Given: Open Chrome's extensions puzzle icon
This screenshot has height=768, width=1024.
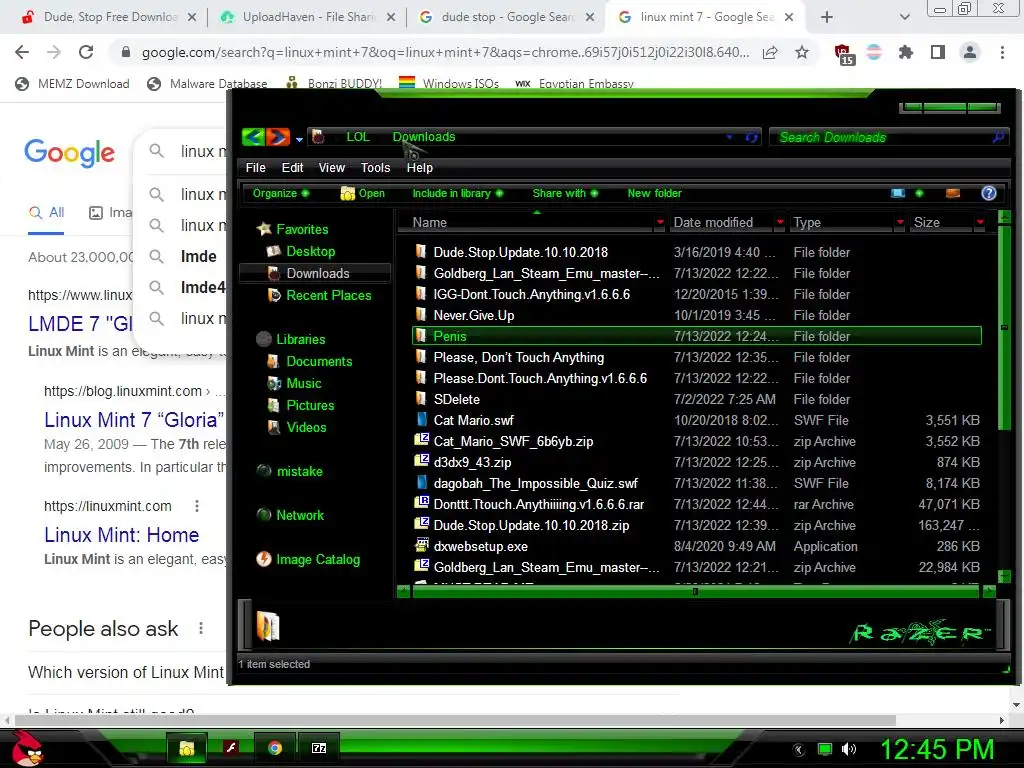Looking at the screenshot, I should pos(906,52).
